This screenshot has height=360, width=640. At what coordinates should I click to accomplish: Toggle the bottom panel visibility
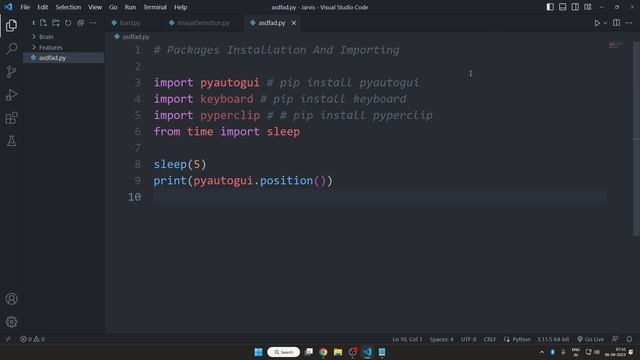point(562,7)
